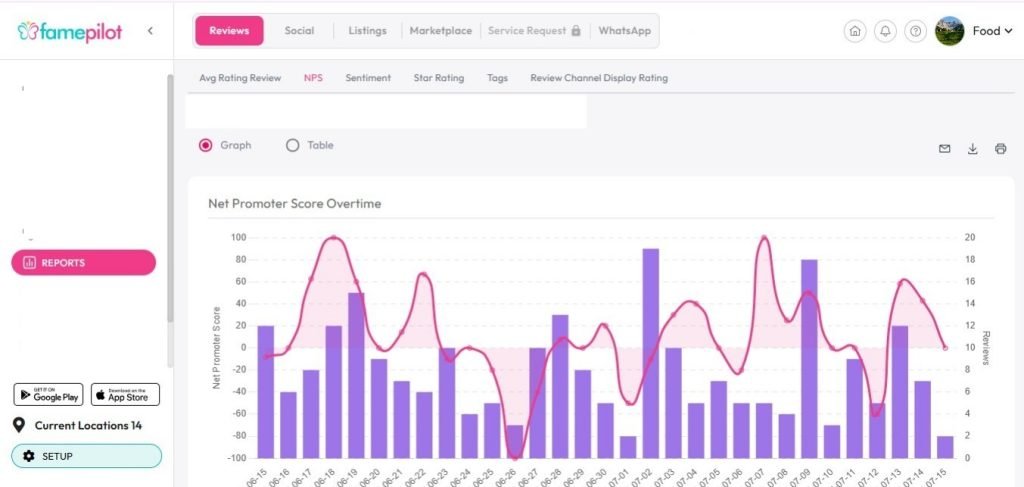The image size is (1024, 487).
Task: Go to the Marketplace tab
Action: click(440, 31)
